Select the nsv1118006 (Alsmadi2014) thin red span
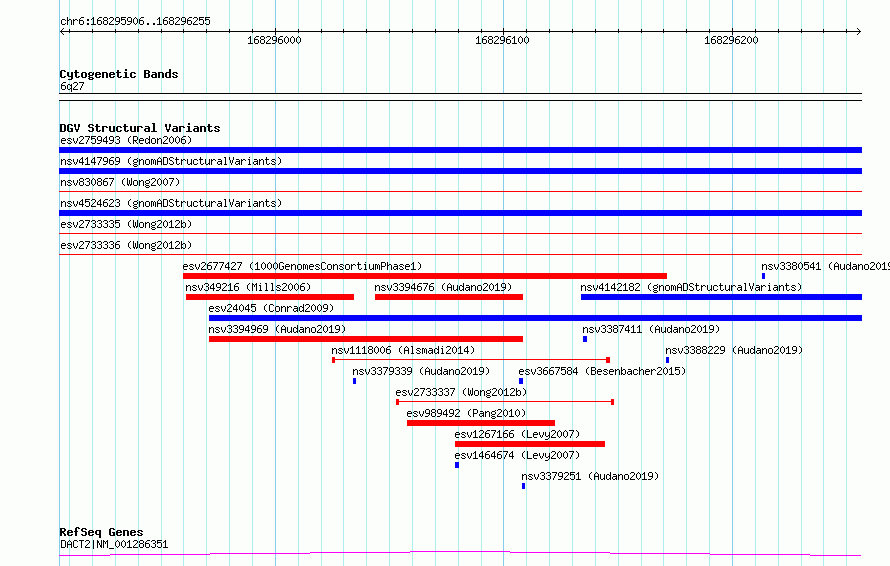The width and height of the screenshot is (890, 566). 471,360
